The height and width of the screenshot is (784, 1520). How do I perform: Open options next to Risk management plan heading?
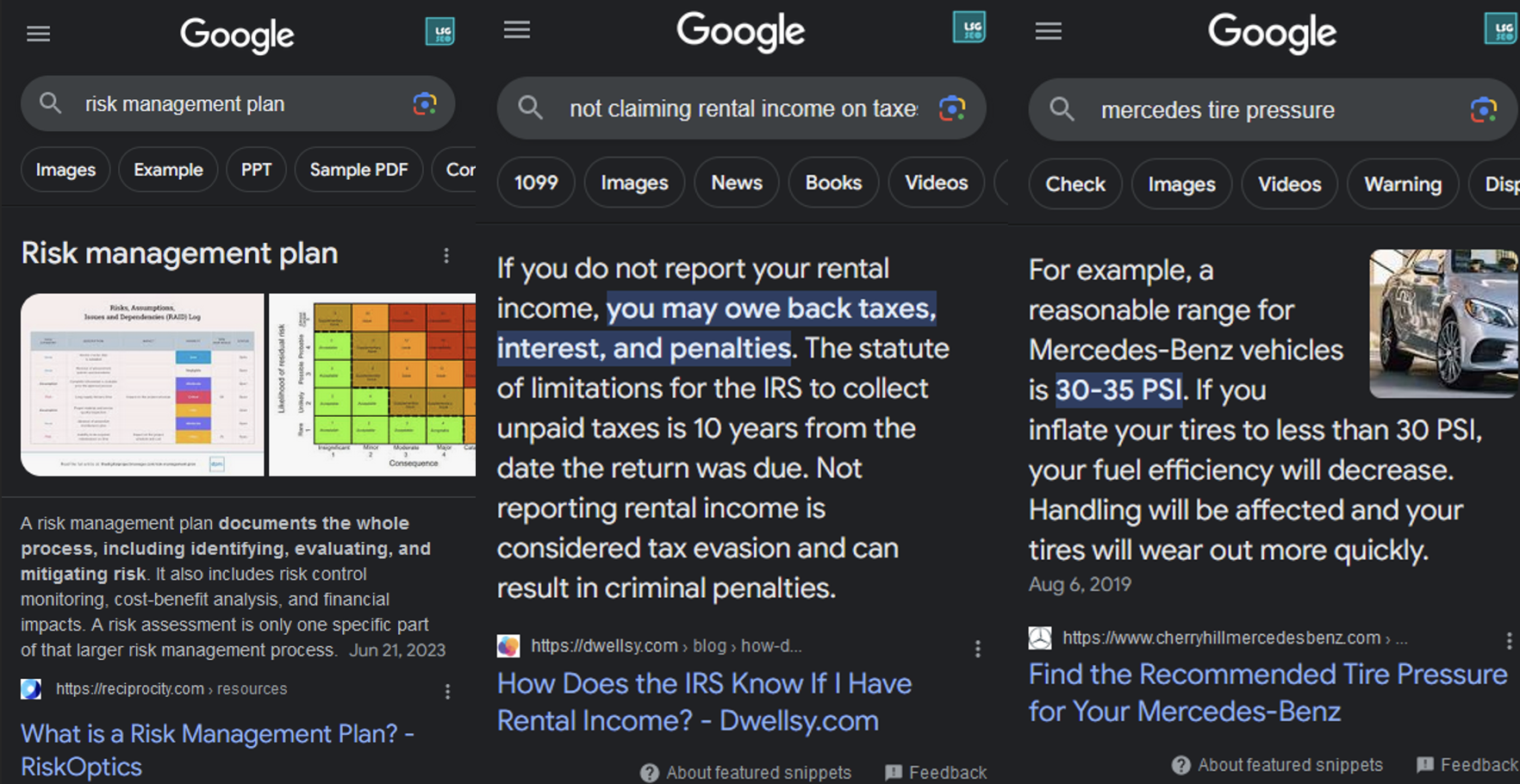[446, 255]
